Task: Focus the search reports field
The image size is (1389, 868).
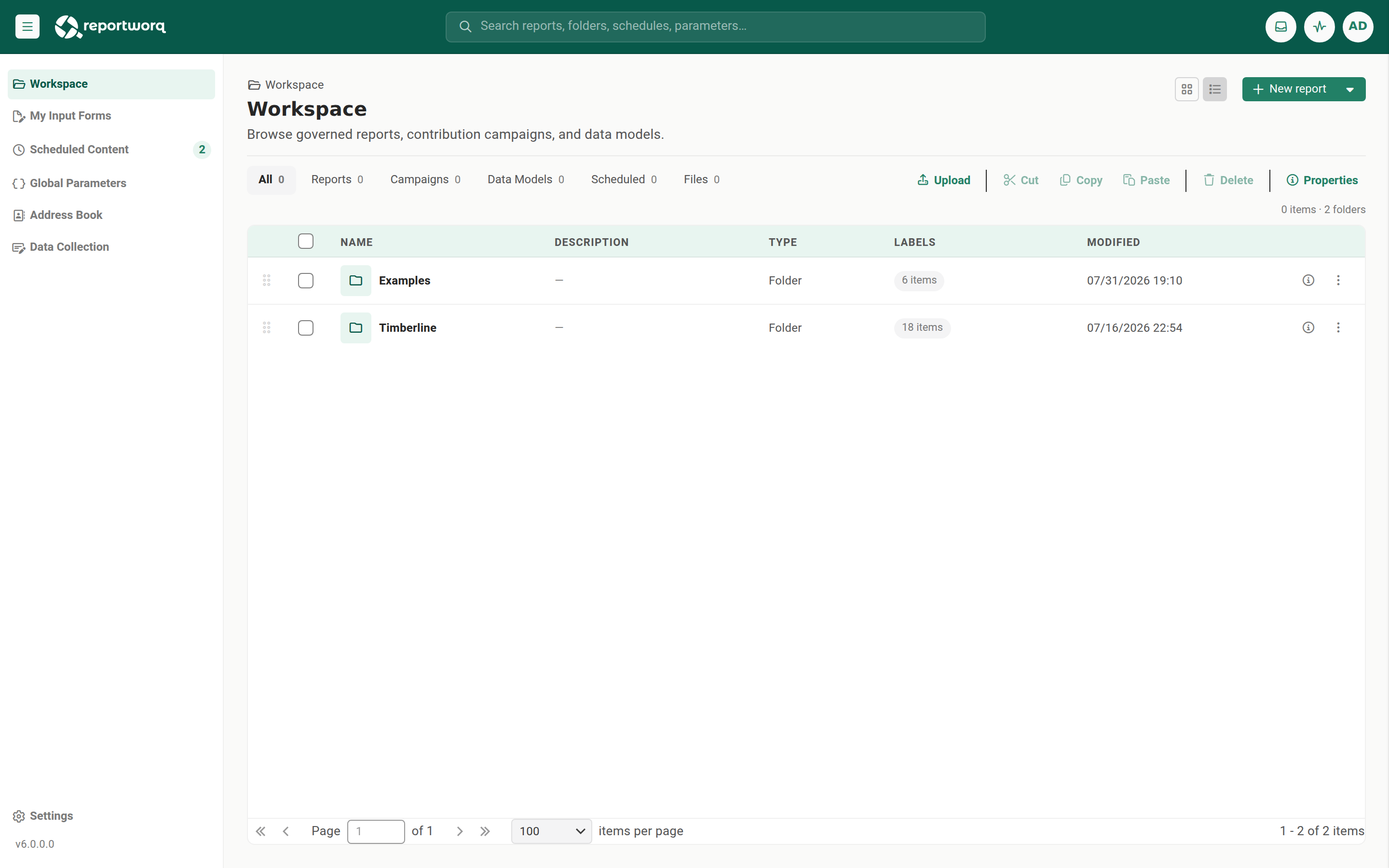Action: tap(715, 27)
